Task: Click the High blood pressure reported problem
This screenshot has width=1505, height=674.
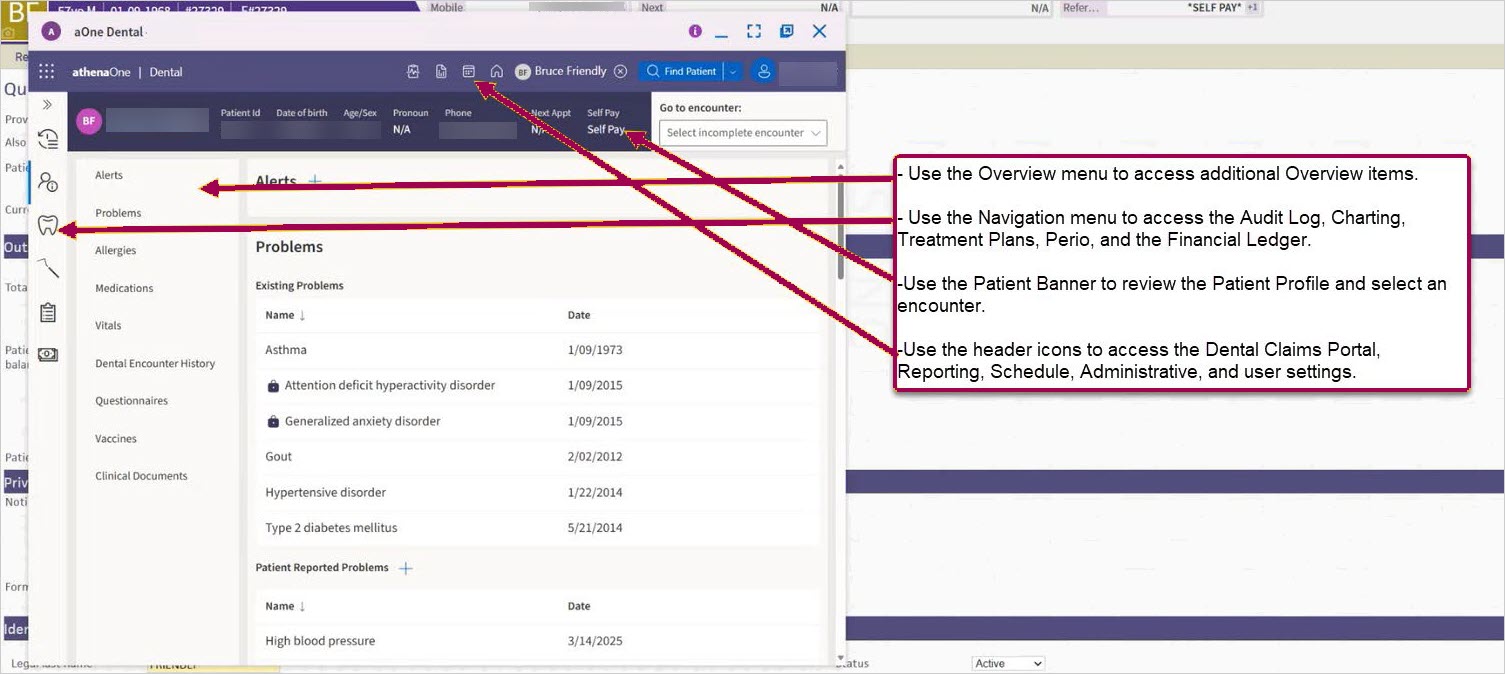Action: click(320, 641)
